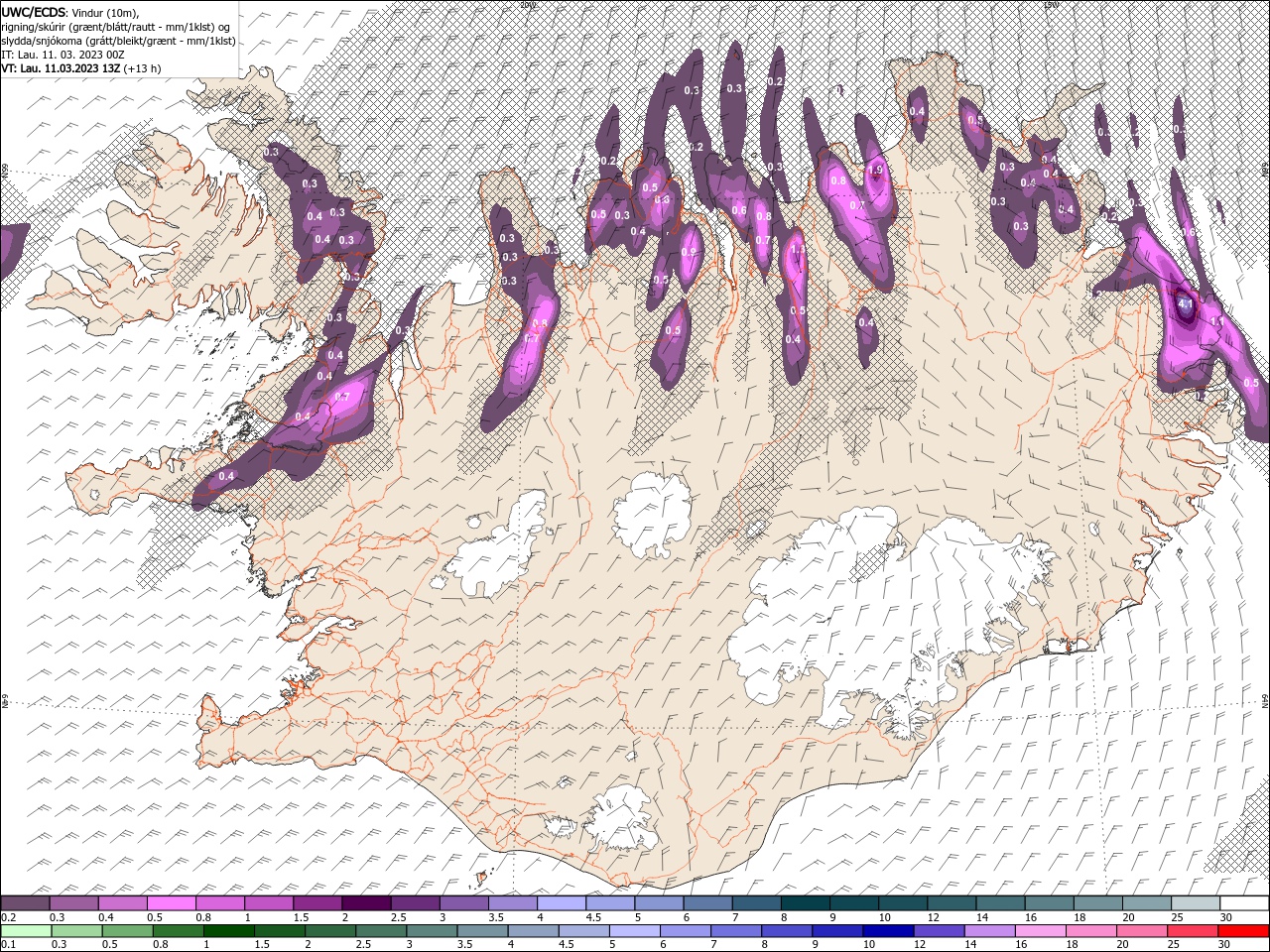
Task: Click the rain-scale swatch labeled 4.5
Action: click(x=583, y=931)
